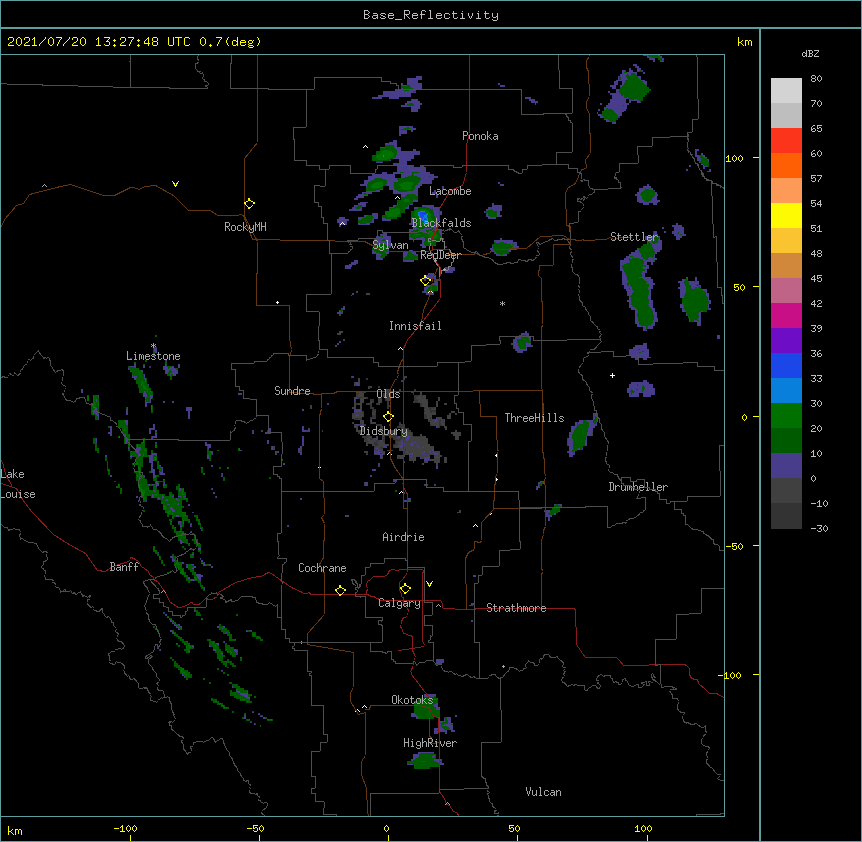Pick the bright green 20-30 dBZ swatch

pyautogui.click(x=786, y=416)
